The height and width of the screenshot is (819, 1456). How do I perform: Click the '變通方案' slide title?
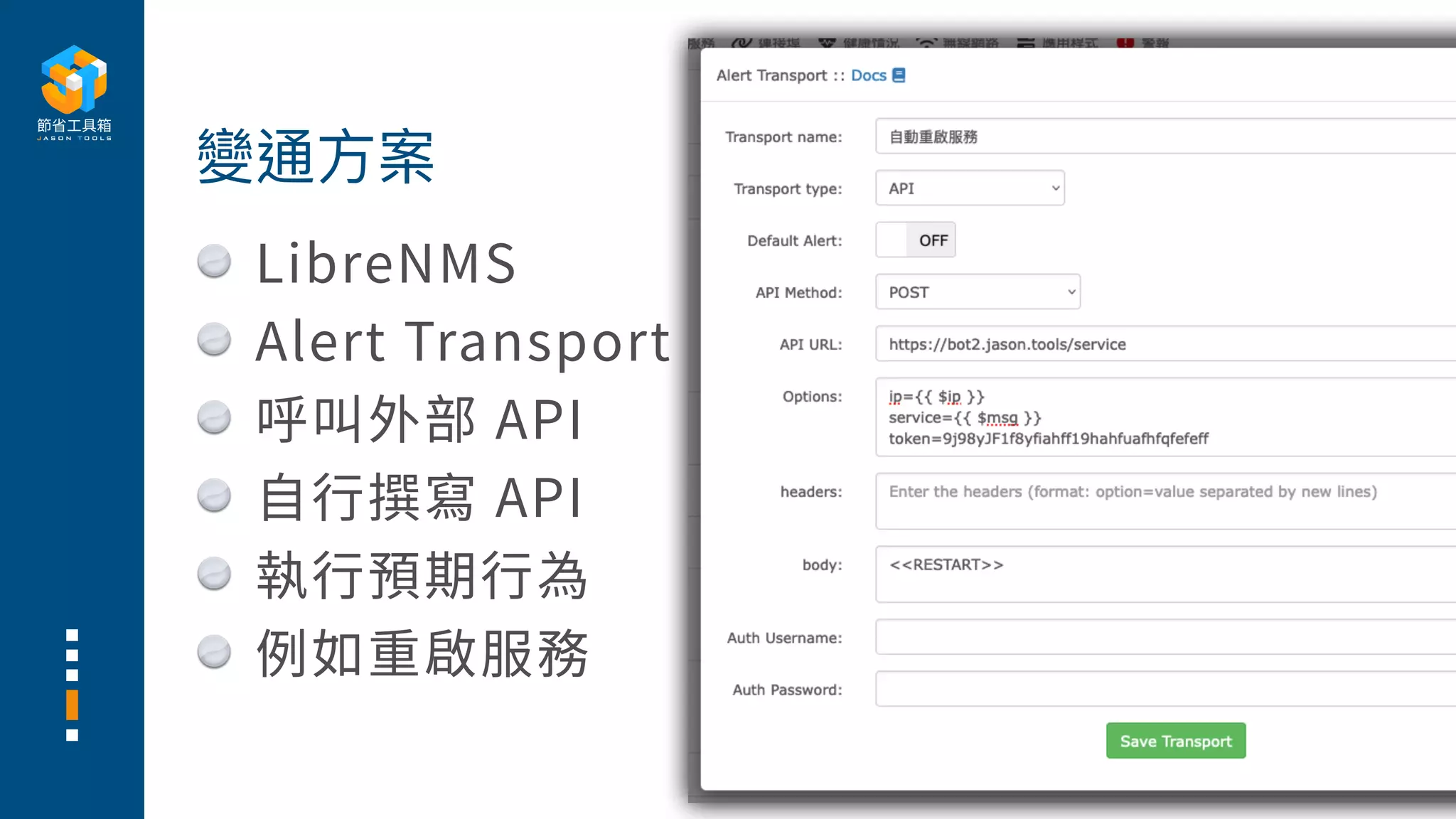point(316,156)
